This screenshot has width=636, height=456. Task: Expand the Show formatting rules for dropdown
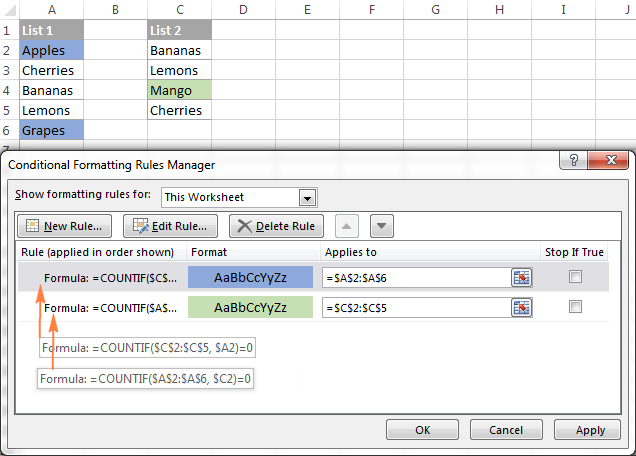click(308, 197)
